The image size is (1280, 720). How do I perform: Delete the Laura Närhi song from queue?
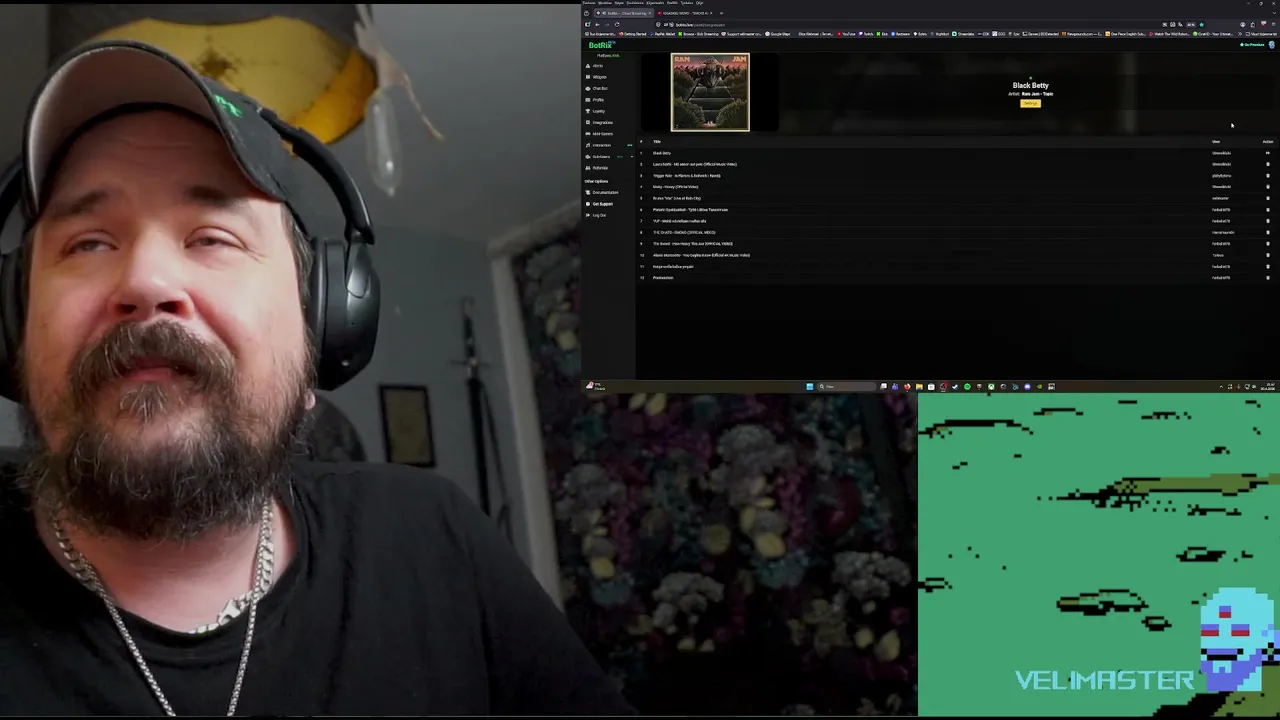click(x=1268, y=164)
